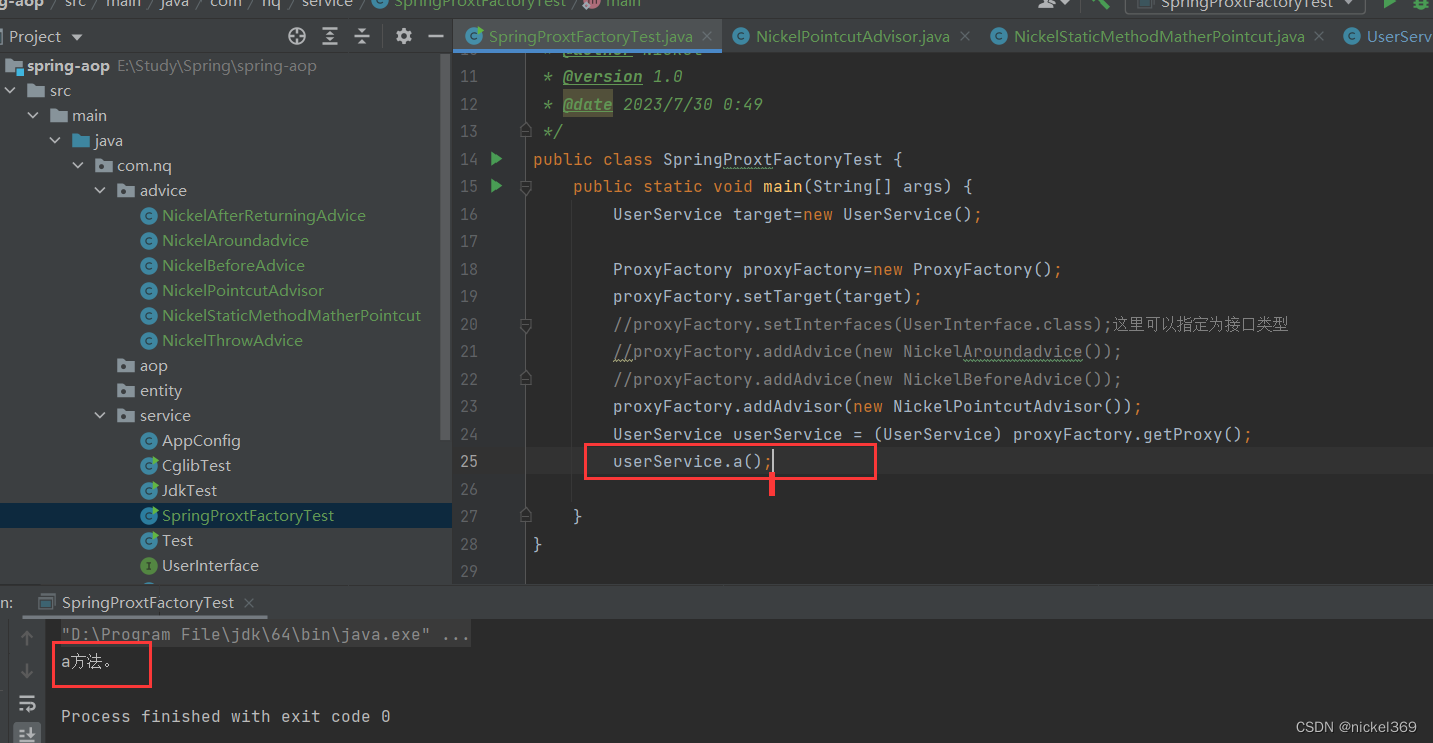Click the advice package folder icon
This screenshot has height=743, width=1433.
125,190
